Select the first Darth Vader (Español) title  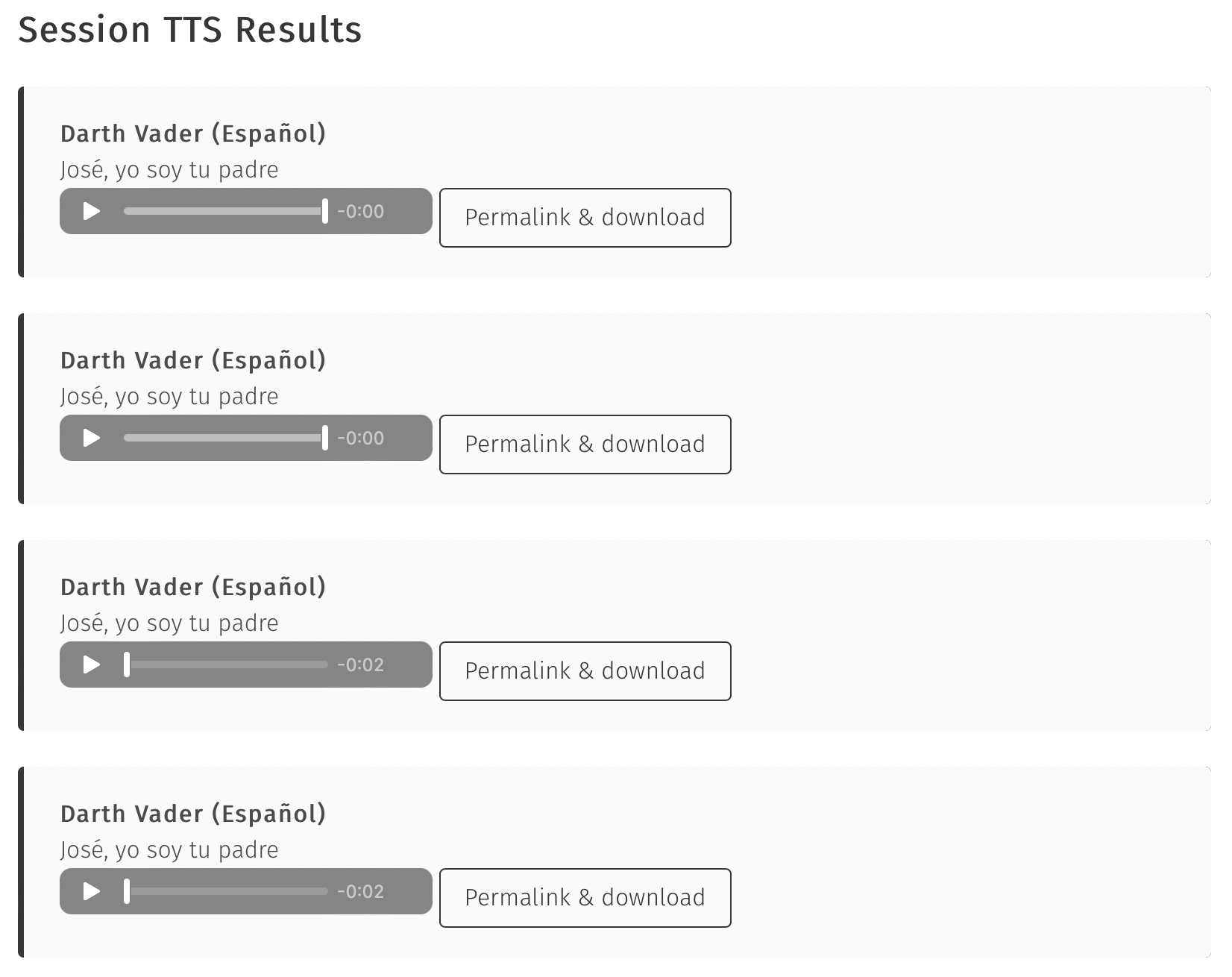[x=192, y=133]
